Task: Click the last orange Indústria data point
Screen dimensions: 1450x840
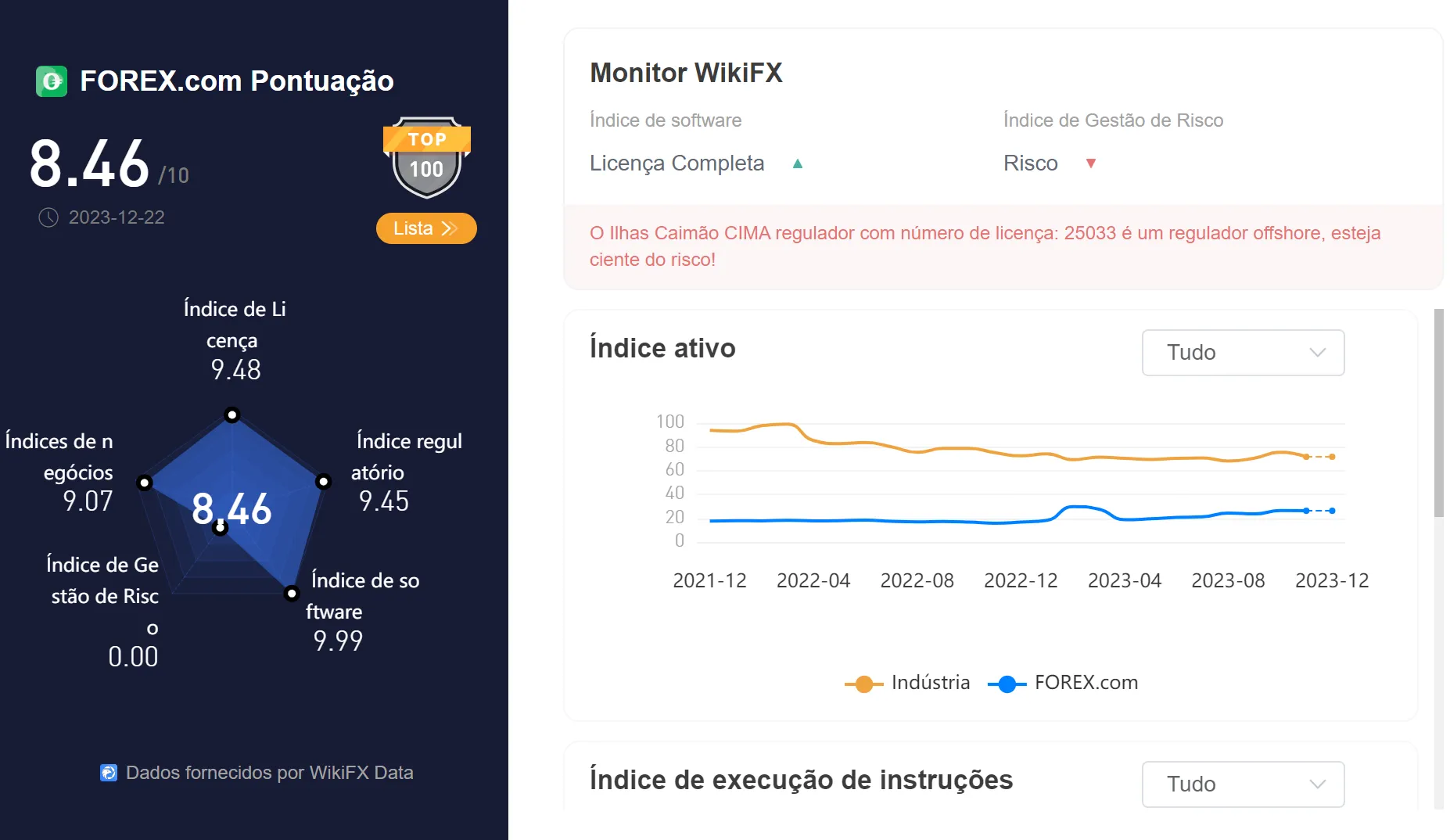Action: click(x=1332, y=457)
